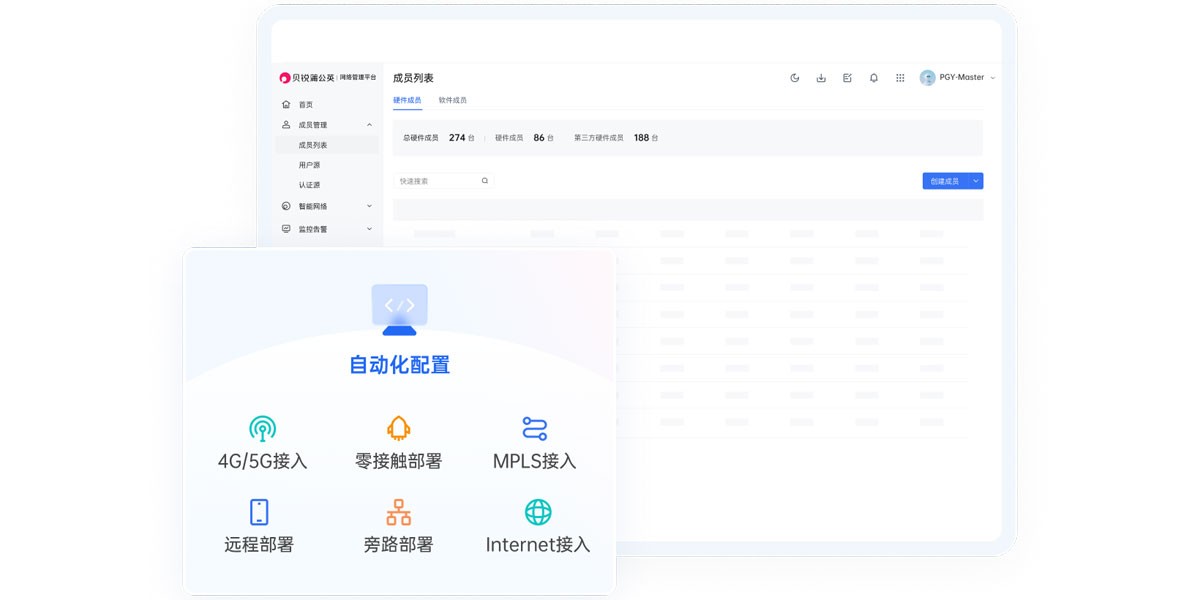This screenshot has height=600, width=1200.
Task: Click the 旁路部署 network icon
Action: (x=398, y=512)
